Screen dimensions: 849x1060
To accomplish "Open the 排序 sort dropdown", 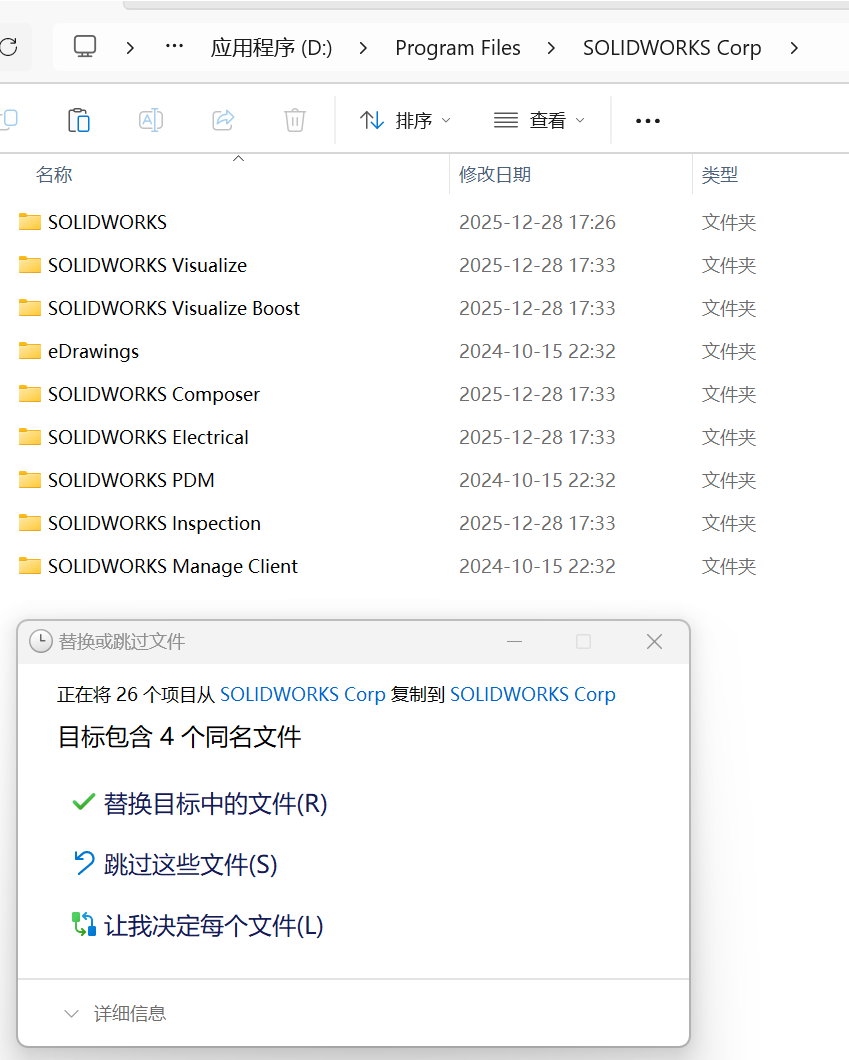I will click(x=405, y=120).
